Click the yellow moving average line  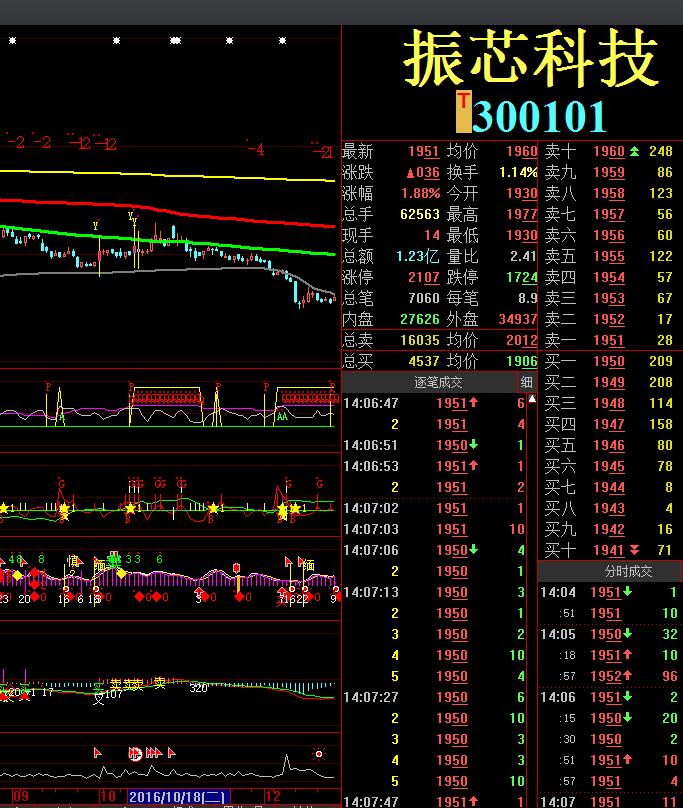(168, 175)
